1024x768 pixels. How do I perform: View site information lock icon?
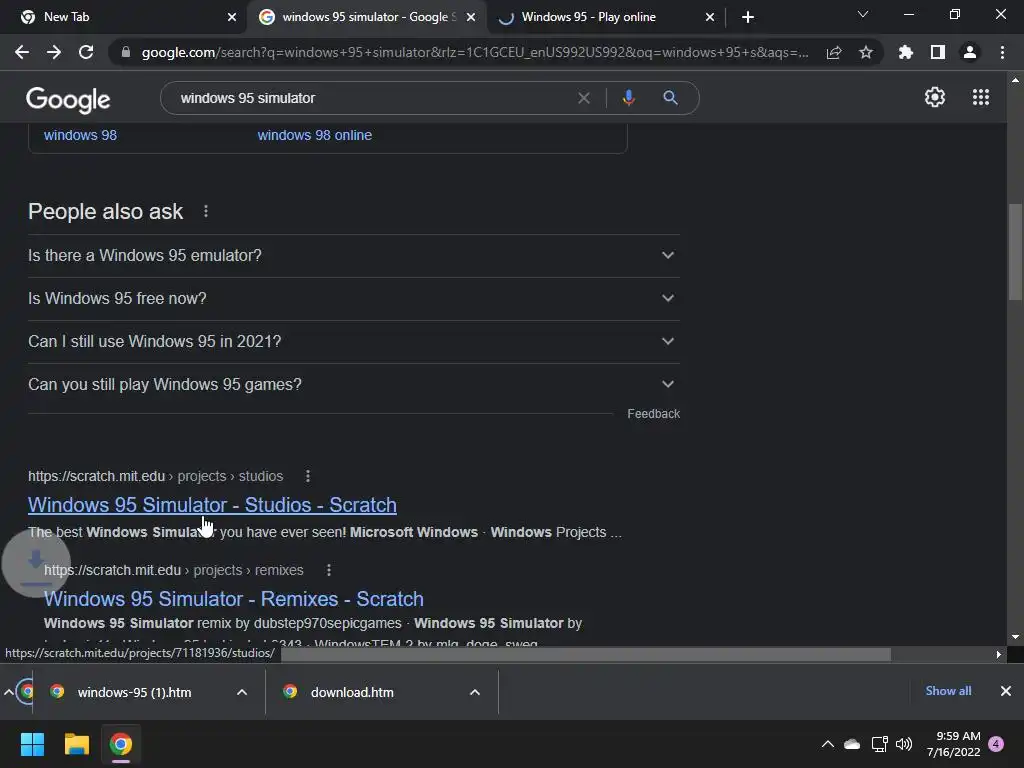[x=126, y=52]
